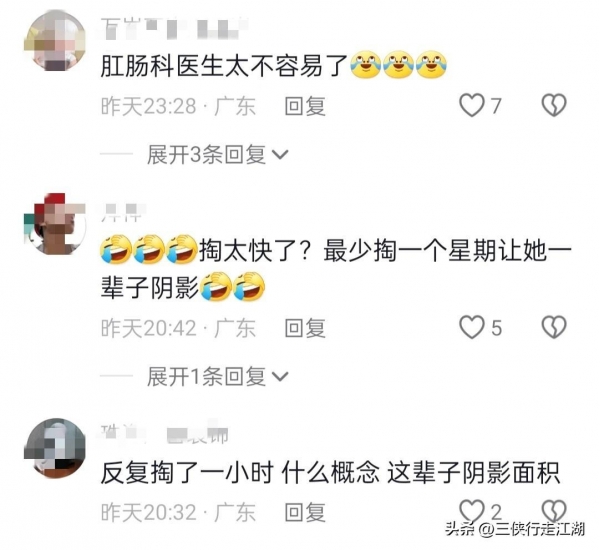Screen dimensions: 600x550
Task: Open the first commenter's username
Action: pos(174,29)
